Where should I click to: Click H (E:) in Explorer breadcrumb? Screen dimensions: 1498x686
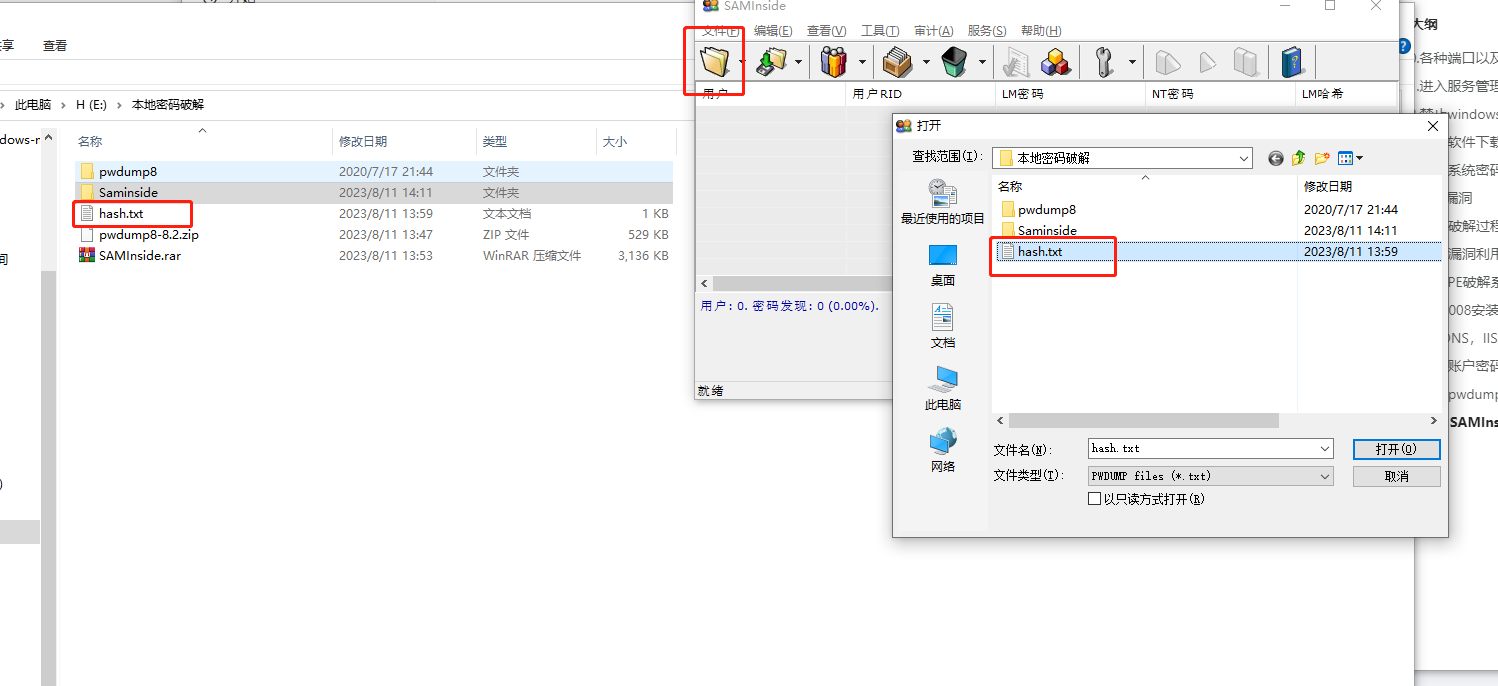(91, 104)
